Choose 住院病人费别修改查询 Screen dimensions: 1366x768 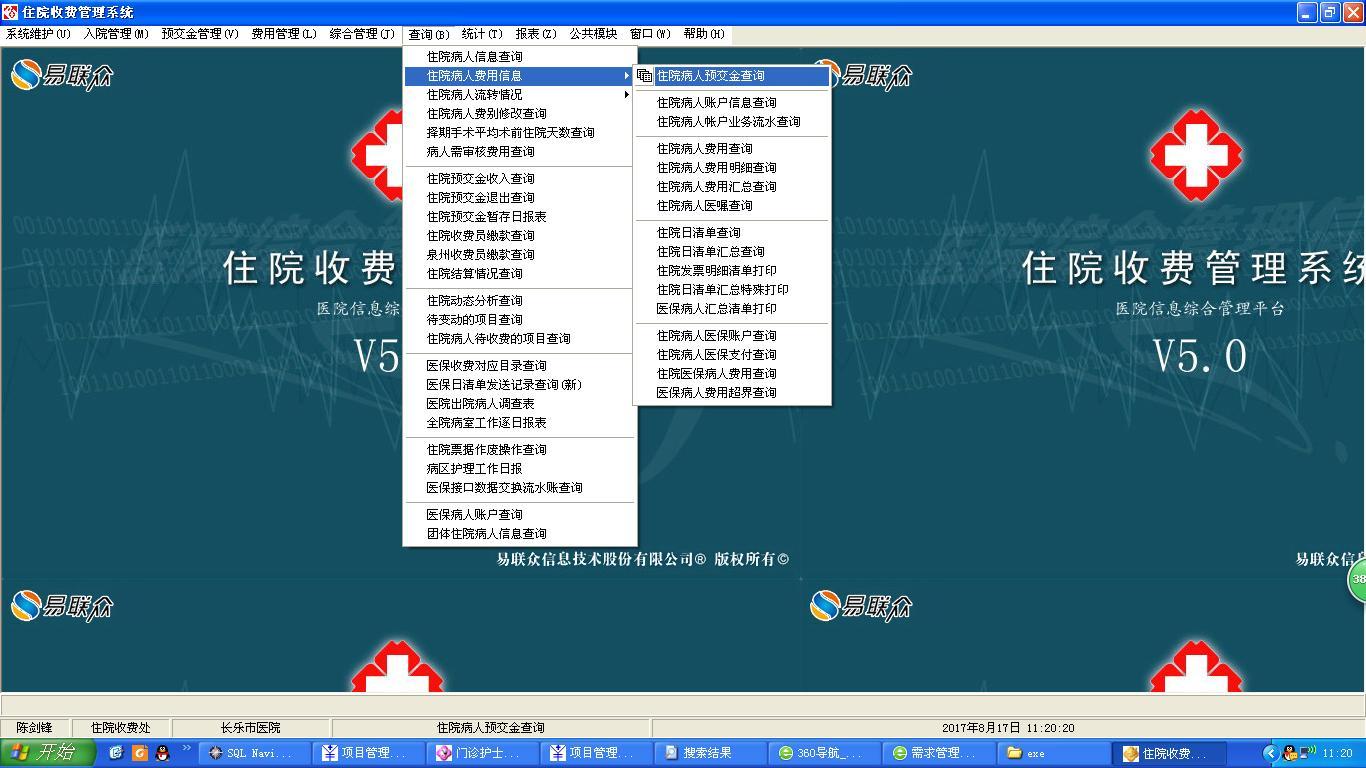point(518,114)
